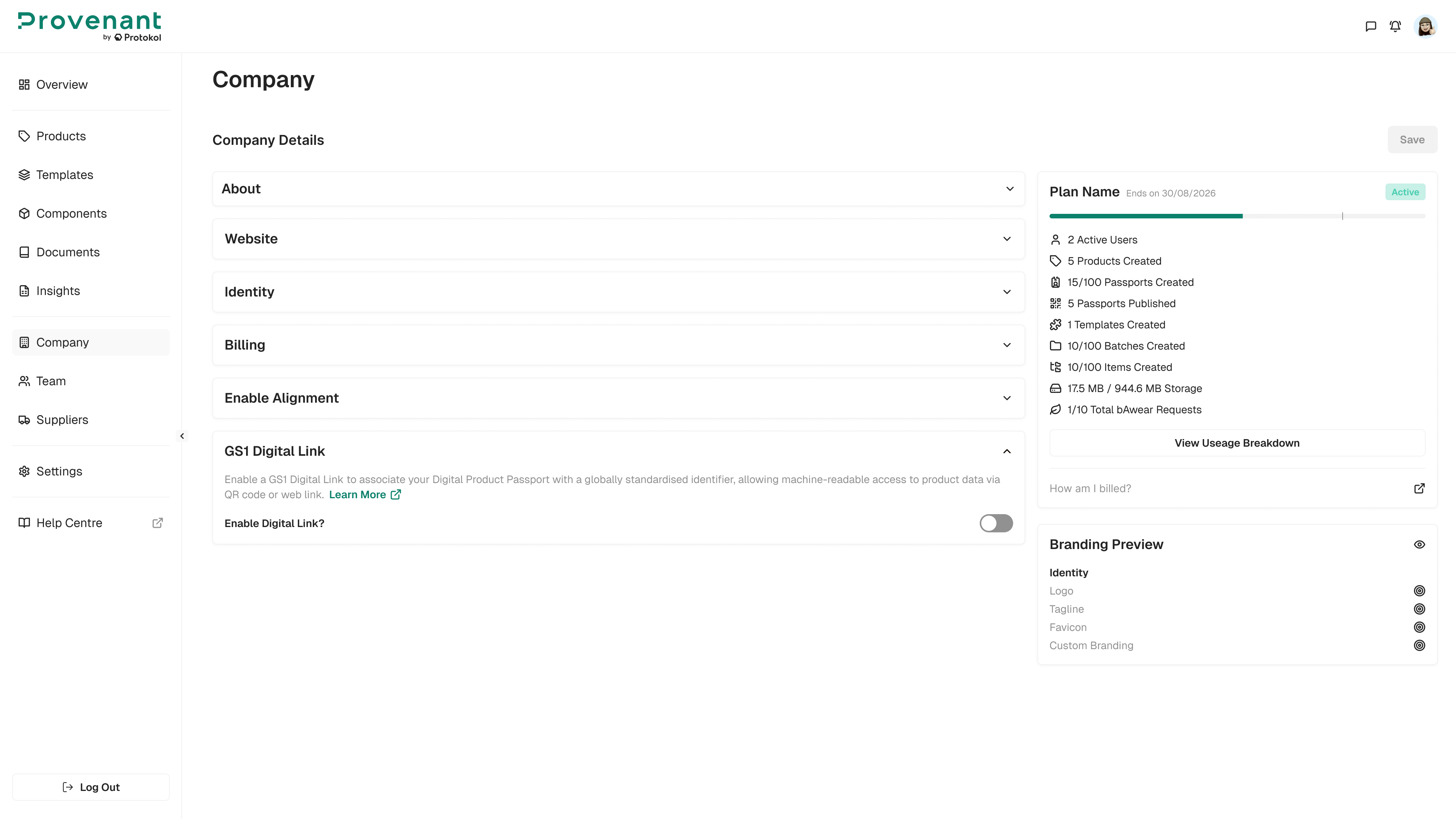Toggle the Tagline branding indicator
Image resolution: width=1456 pixels, height=819 pixels.
(1419, 609)
